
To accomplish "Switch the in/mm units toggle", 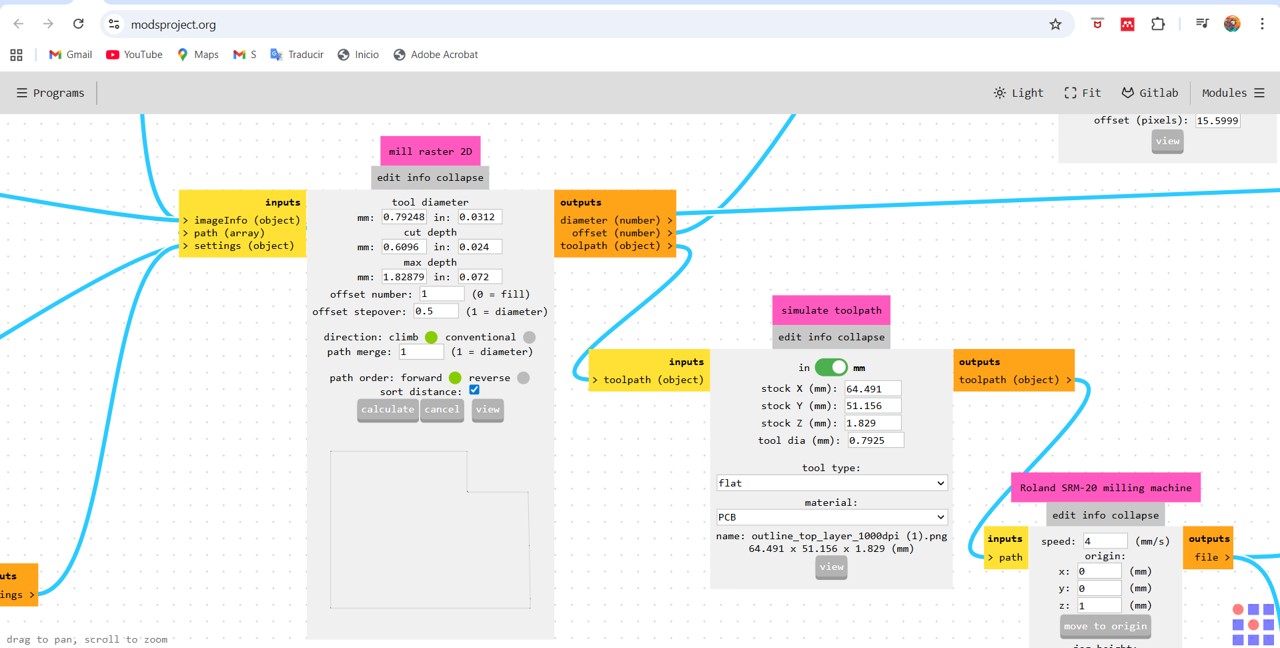I will [831, 367].
